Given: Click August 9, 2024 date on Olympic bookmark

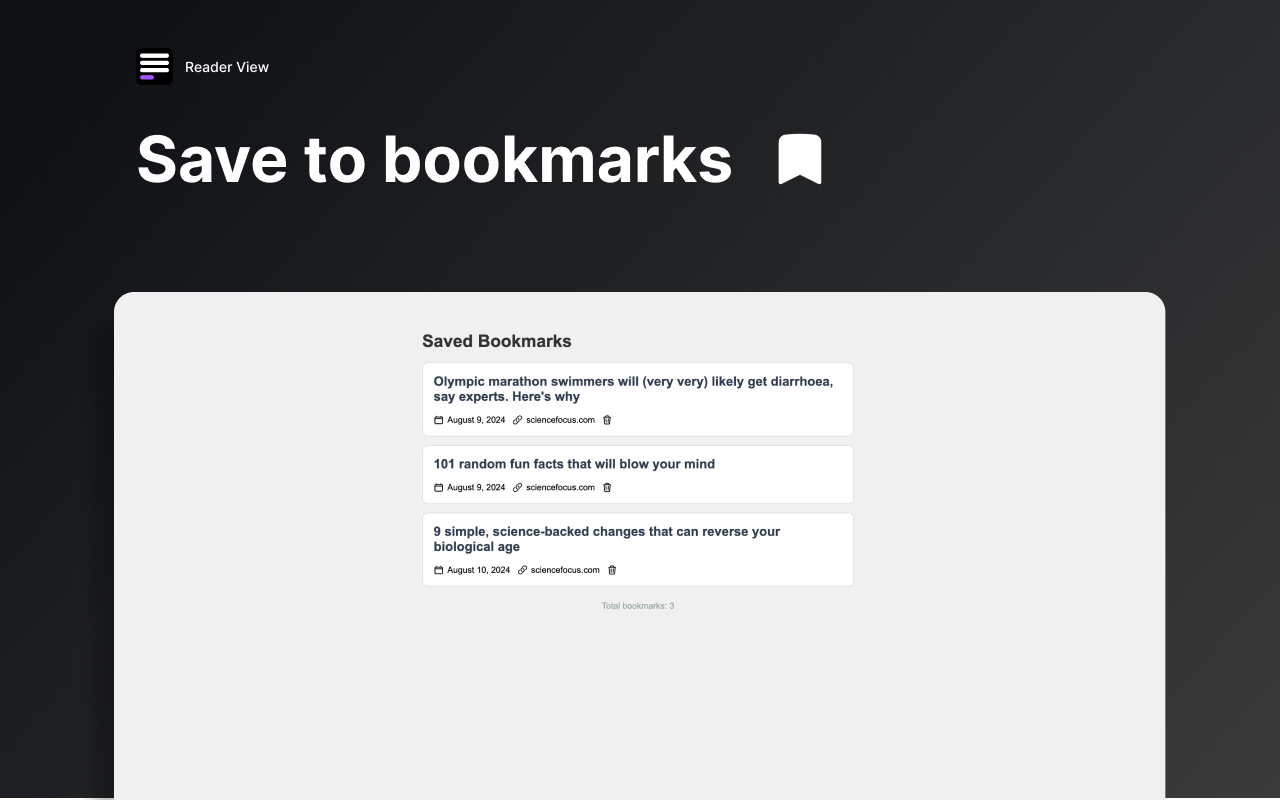Looking at the screenshot, I should pos(476,420).
